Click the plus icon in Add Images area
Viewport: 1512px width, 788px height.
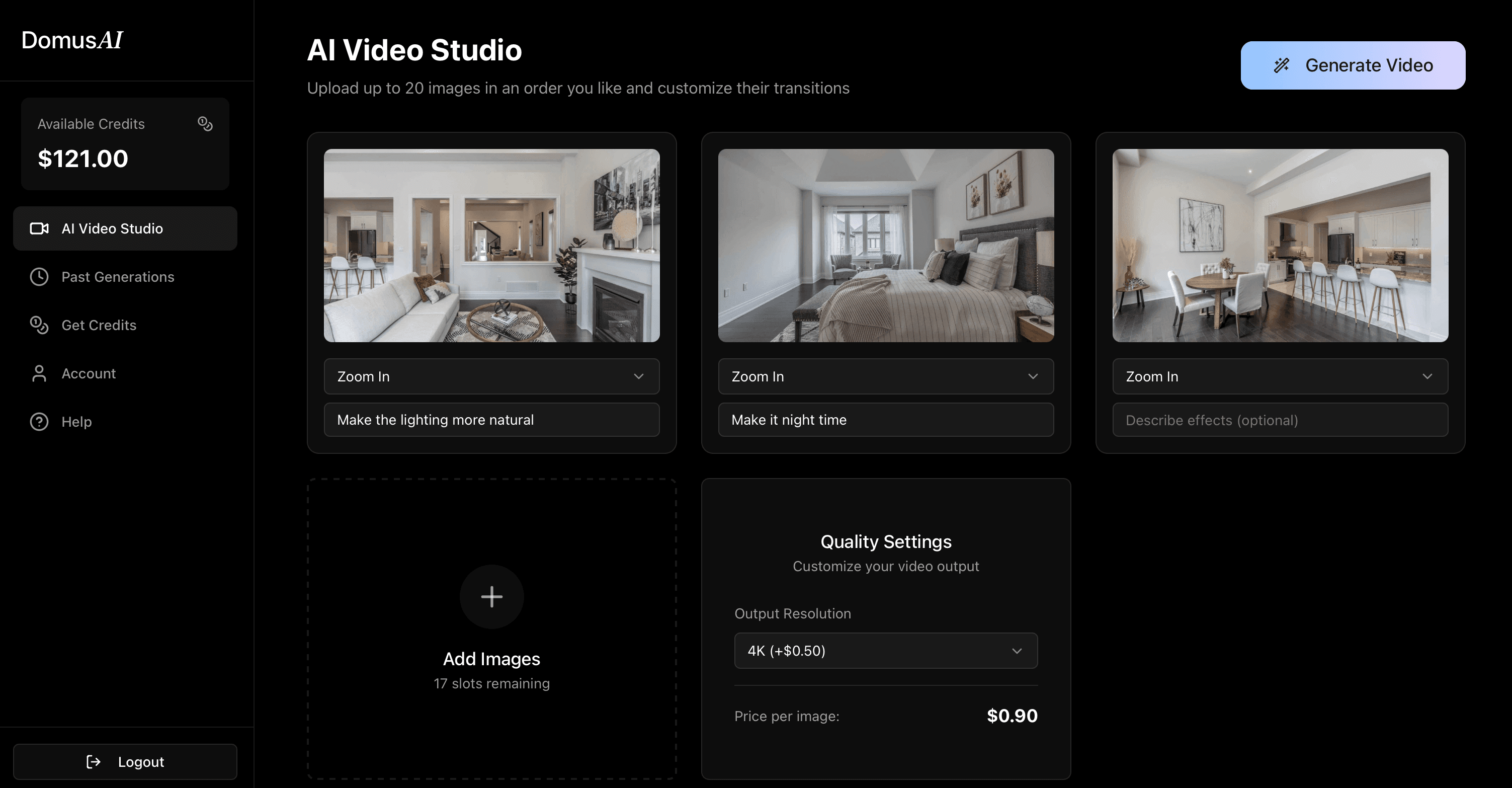click(x=491, y=597)
